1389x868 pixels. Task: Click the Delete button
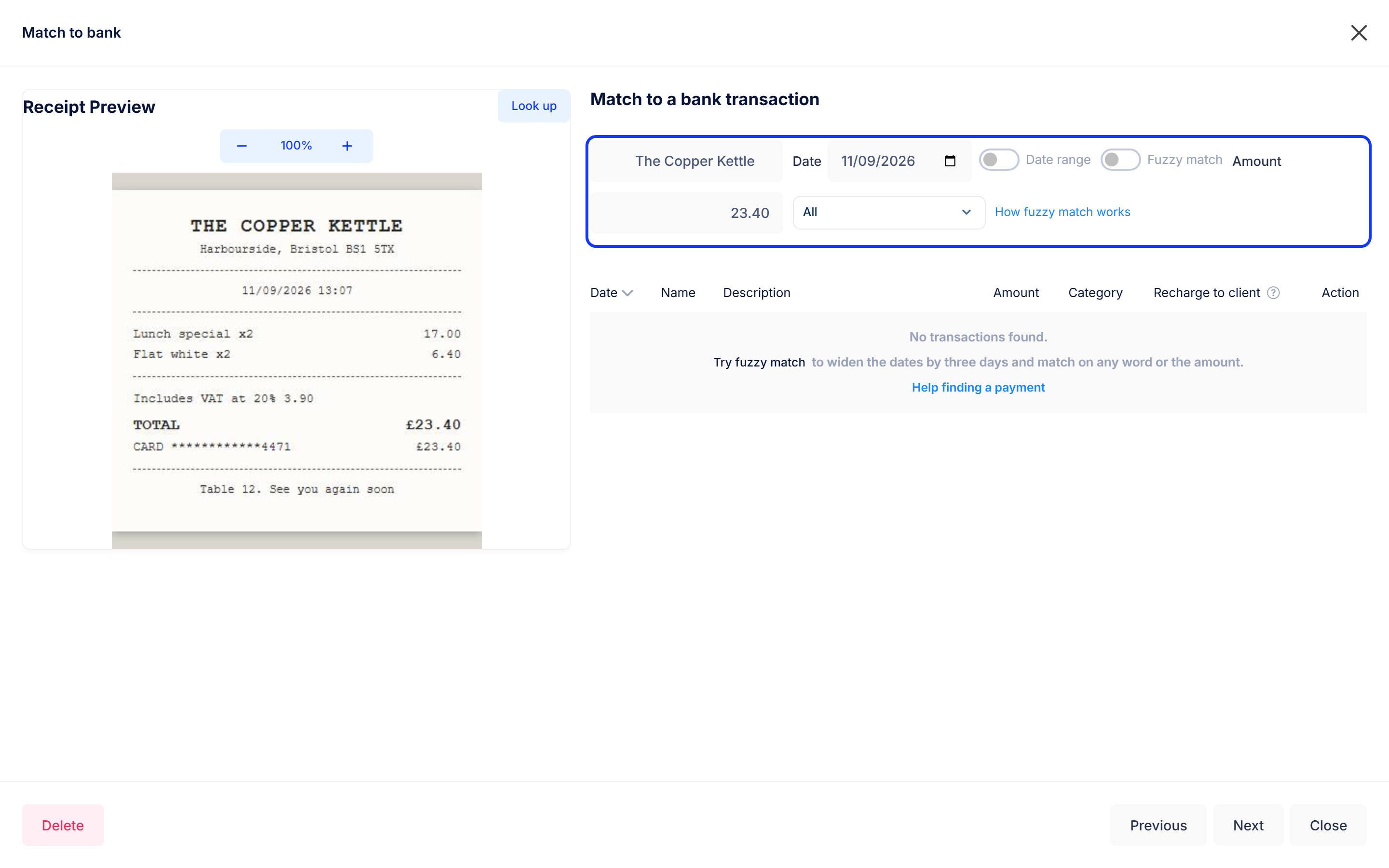(x=63, y=825)
